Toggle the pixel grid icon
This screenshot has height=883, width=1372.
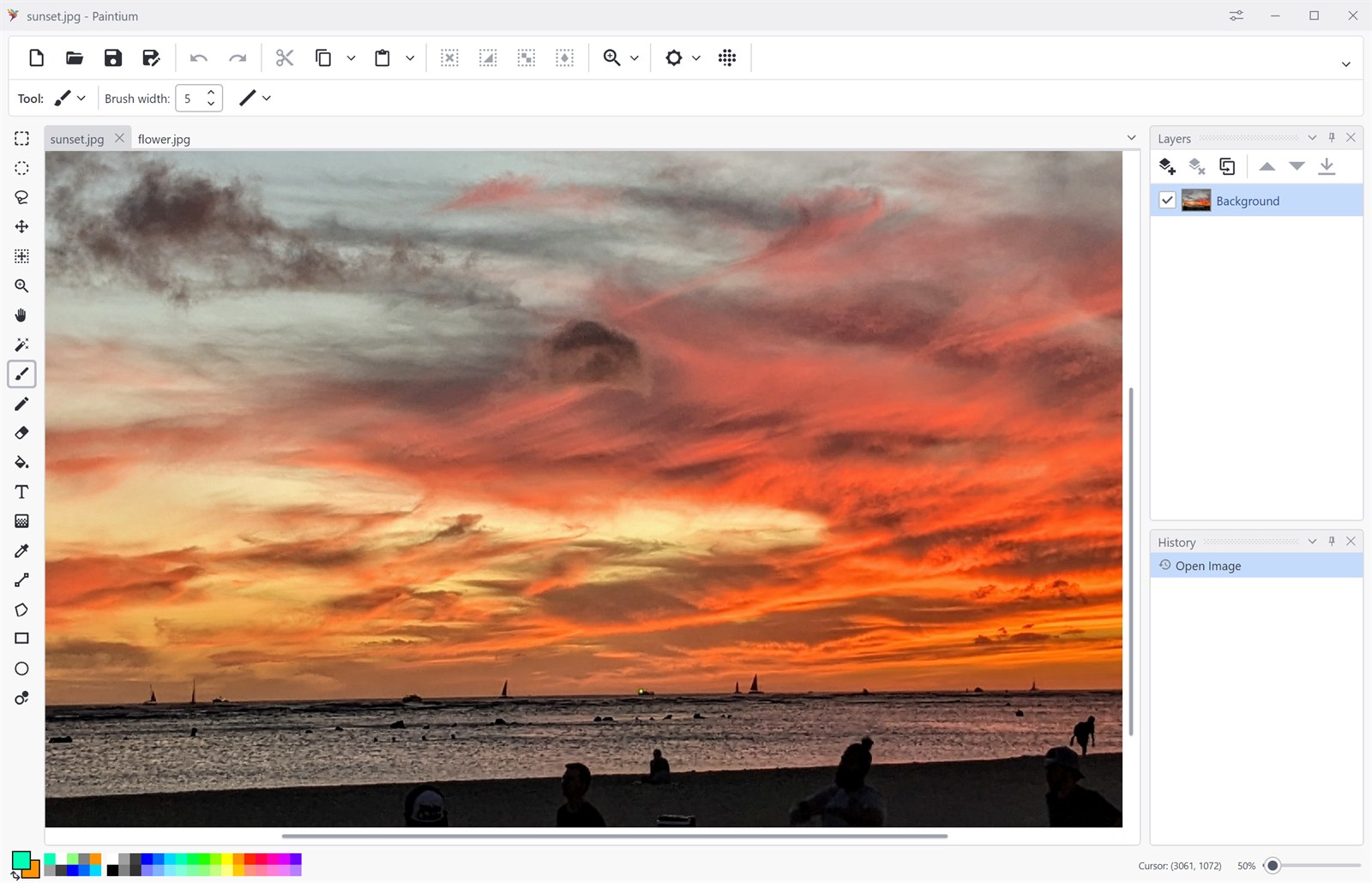click(x=727, y=57)
